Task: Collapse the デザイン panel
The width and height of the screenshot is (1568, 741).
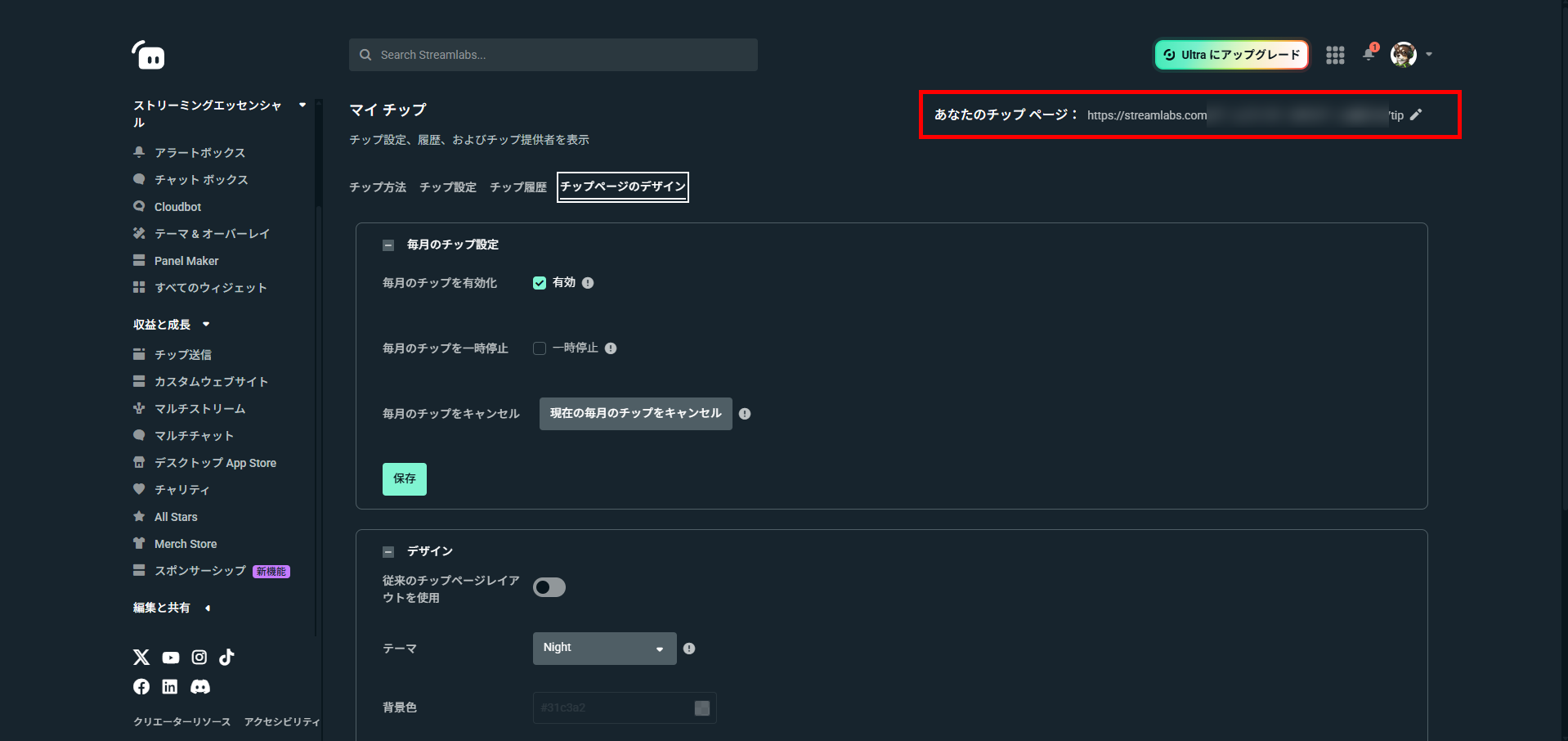Action: coord(388,552)
